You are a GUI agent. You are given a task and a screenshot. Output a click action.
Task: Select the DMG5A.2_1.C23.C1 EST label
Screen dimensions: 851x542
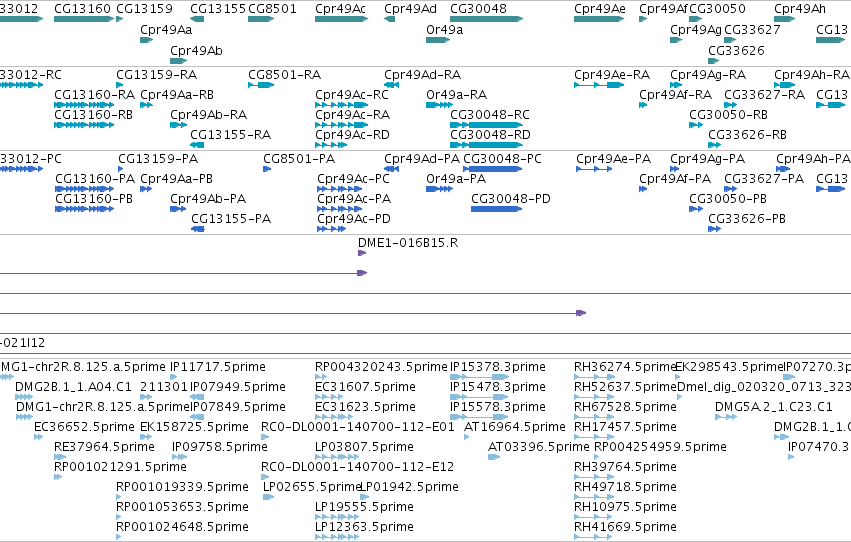click(x=773, y=407)
